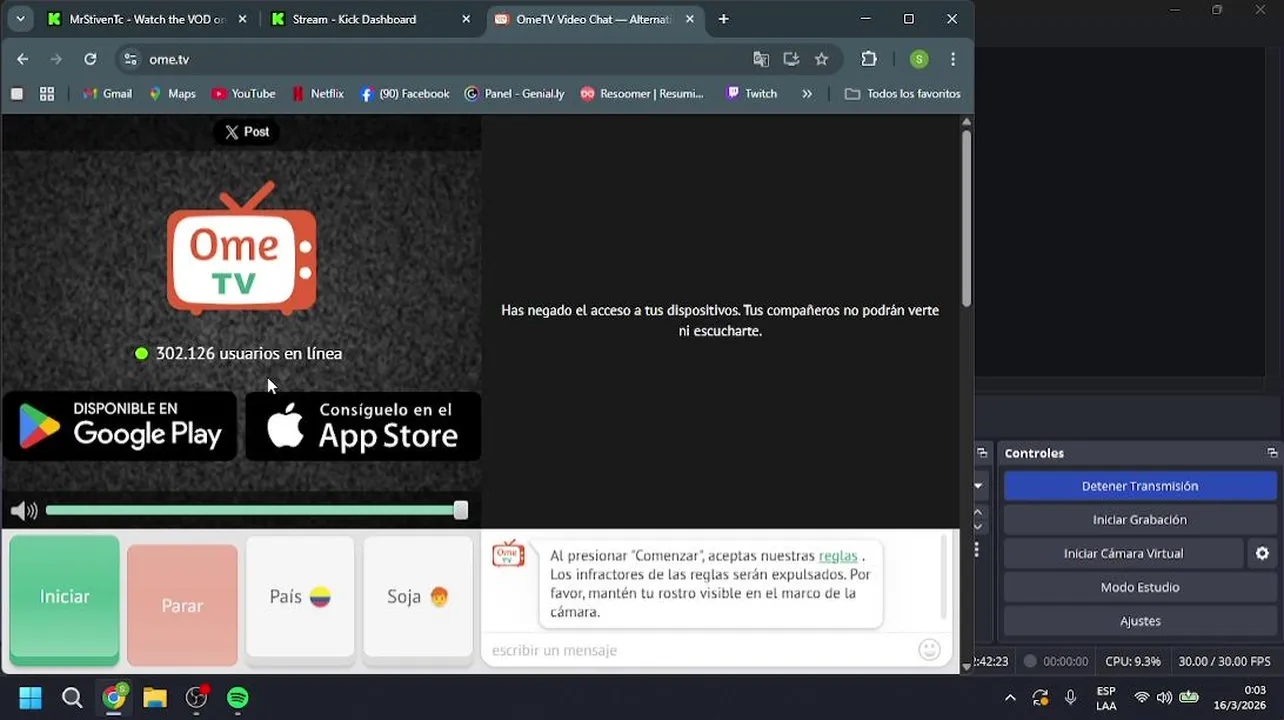Click the install app icon in the address bar

[x=791, y=59]
